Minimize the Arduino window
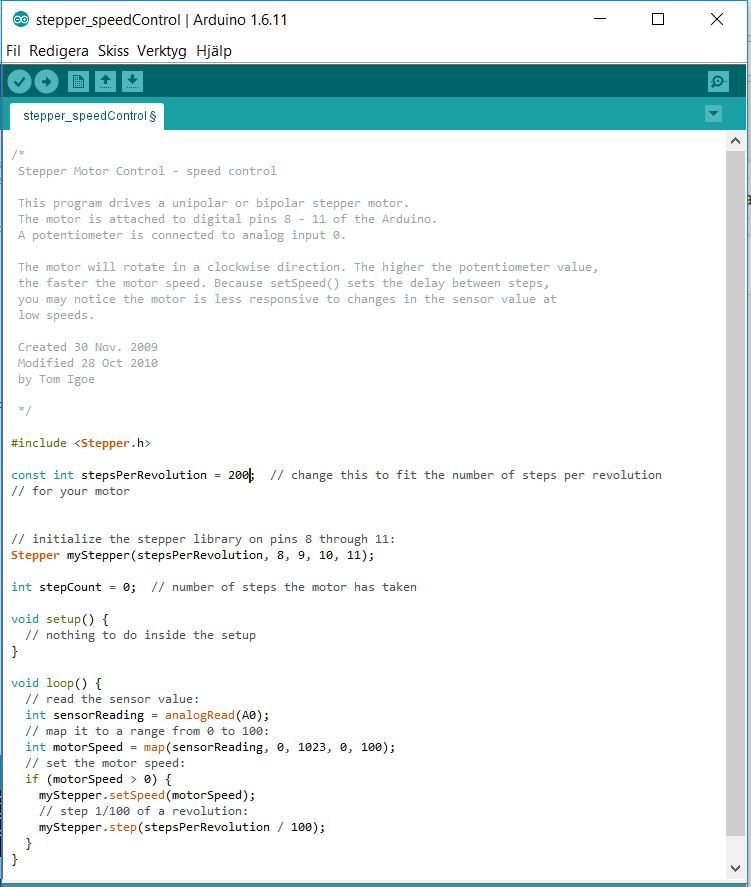The image size is (751, 887). coord(600,19)
